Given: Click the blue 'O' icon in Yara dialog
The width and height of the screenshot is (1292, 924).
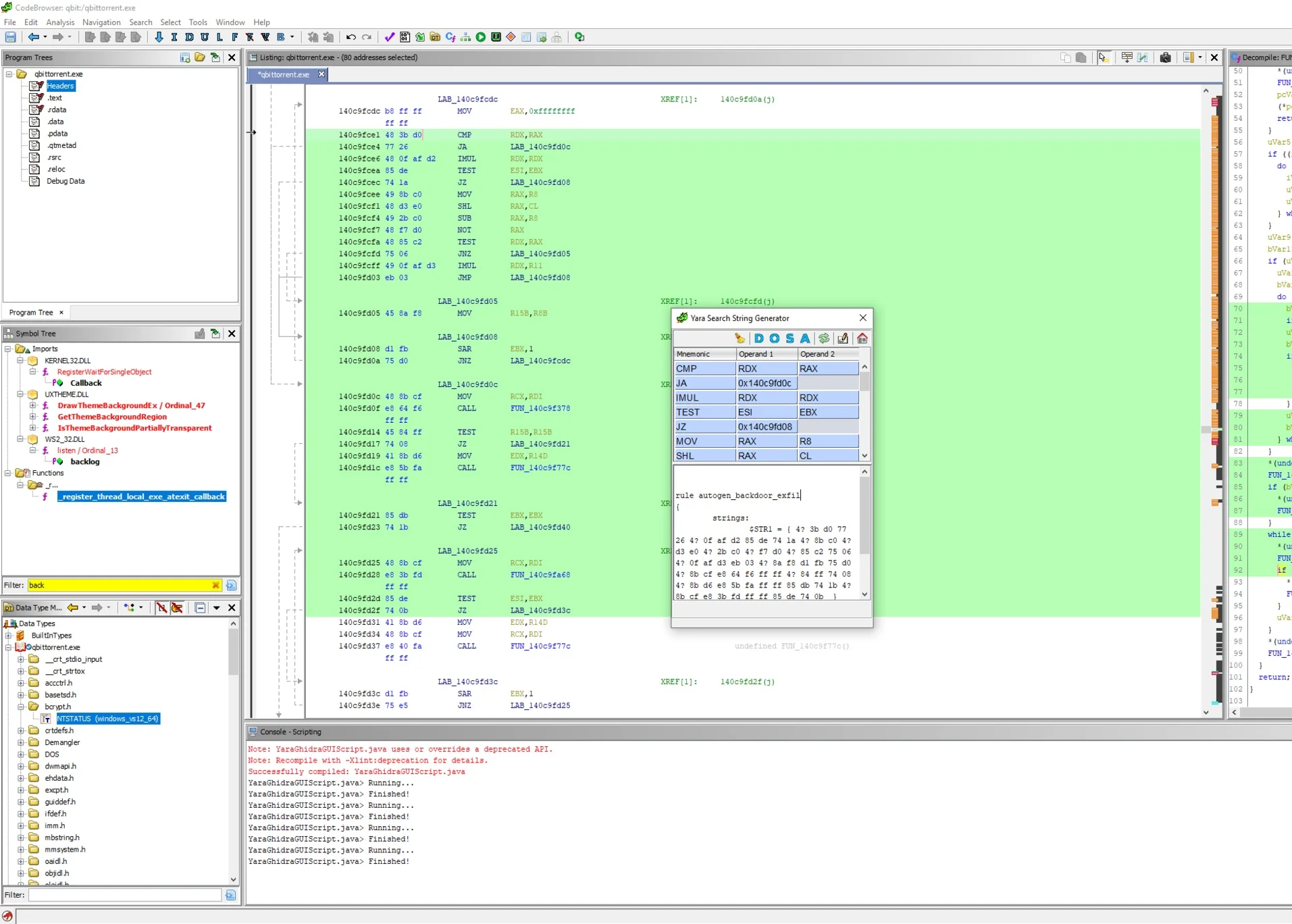Looking at the screenshot, I should click(x=774, y=338).
